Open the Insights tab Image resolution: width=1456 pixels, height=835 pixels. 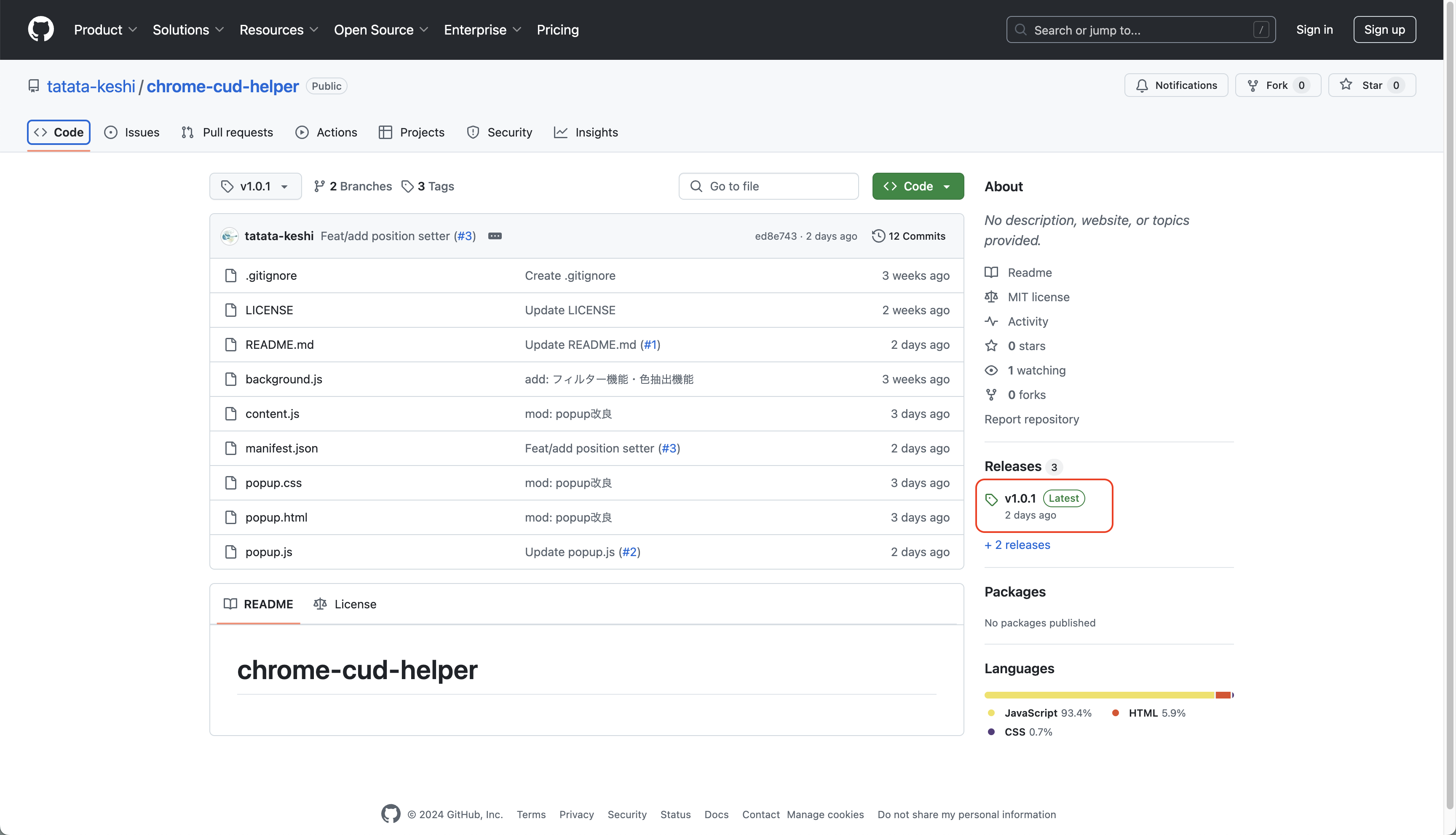586,132
